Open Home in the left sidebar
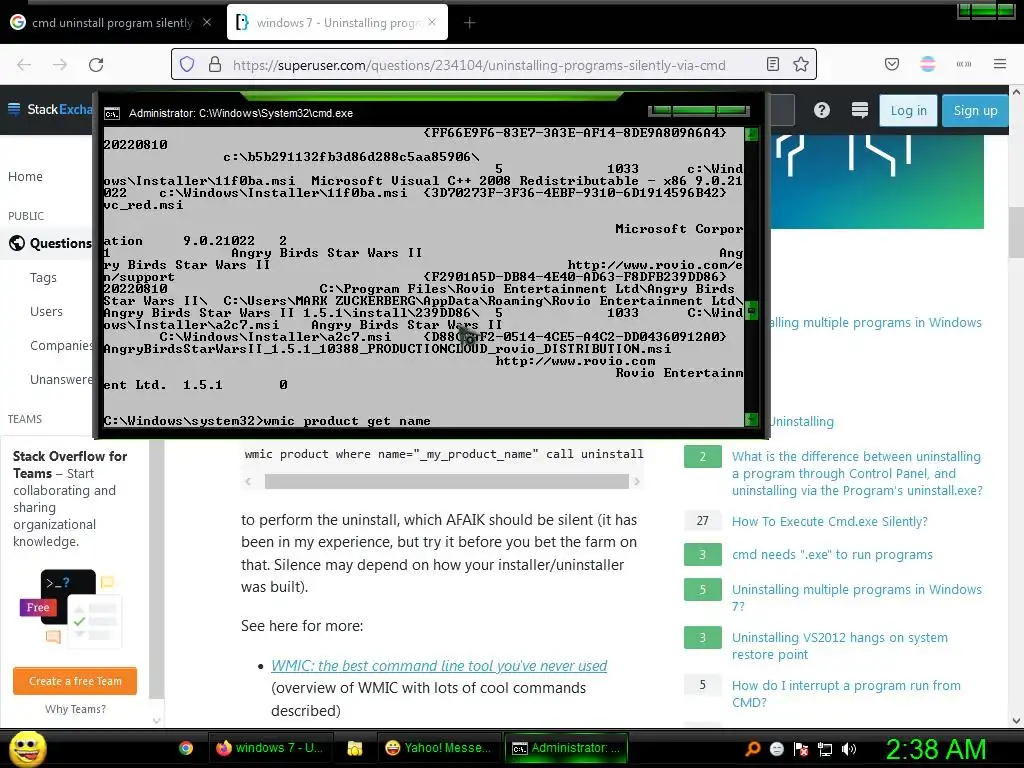 [25, 176]
